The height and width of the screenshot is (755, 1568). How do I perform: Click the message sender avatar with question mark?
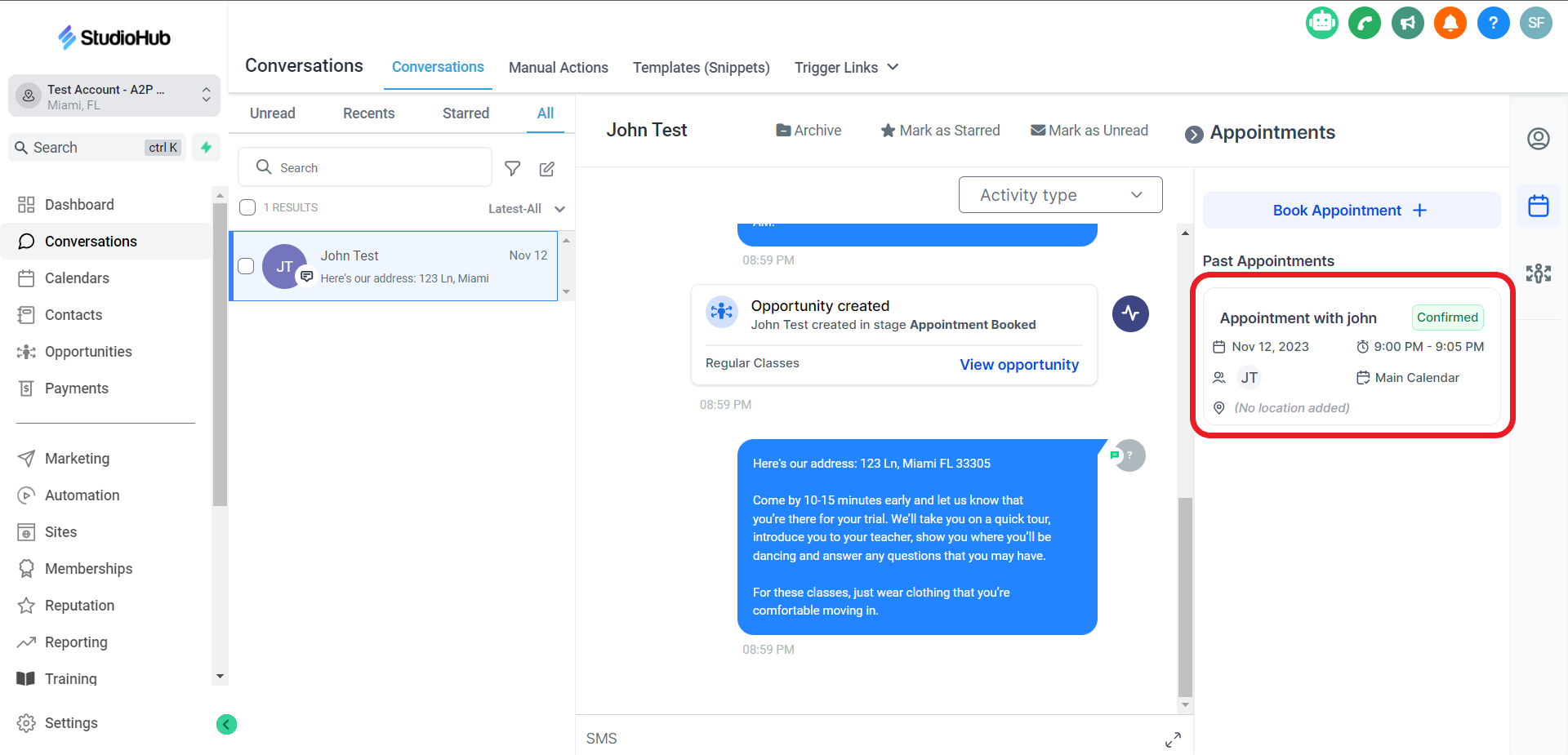(x=1129, y=455)
